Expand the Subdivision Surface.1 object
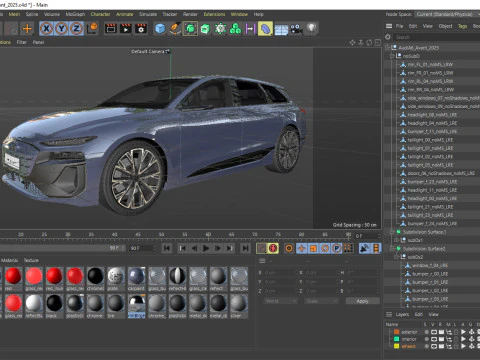The image size is (480, 360). 392,232
